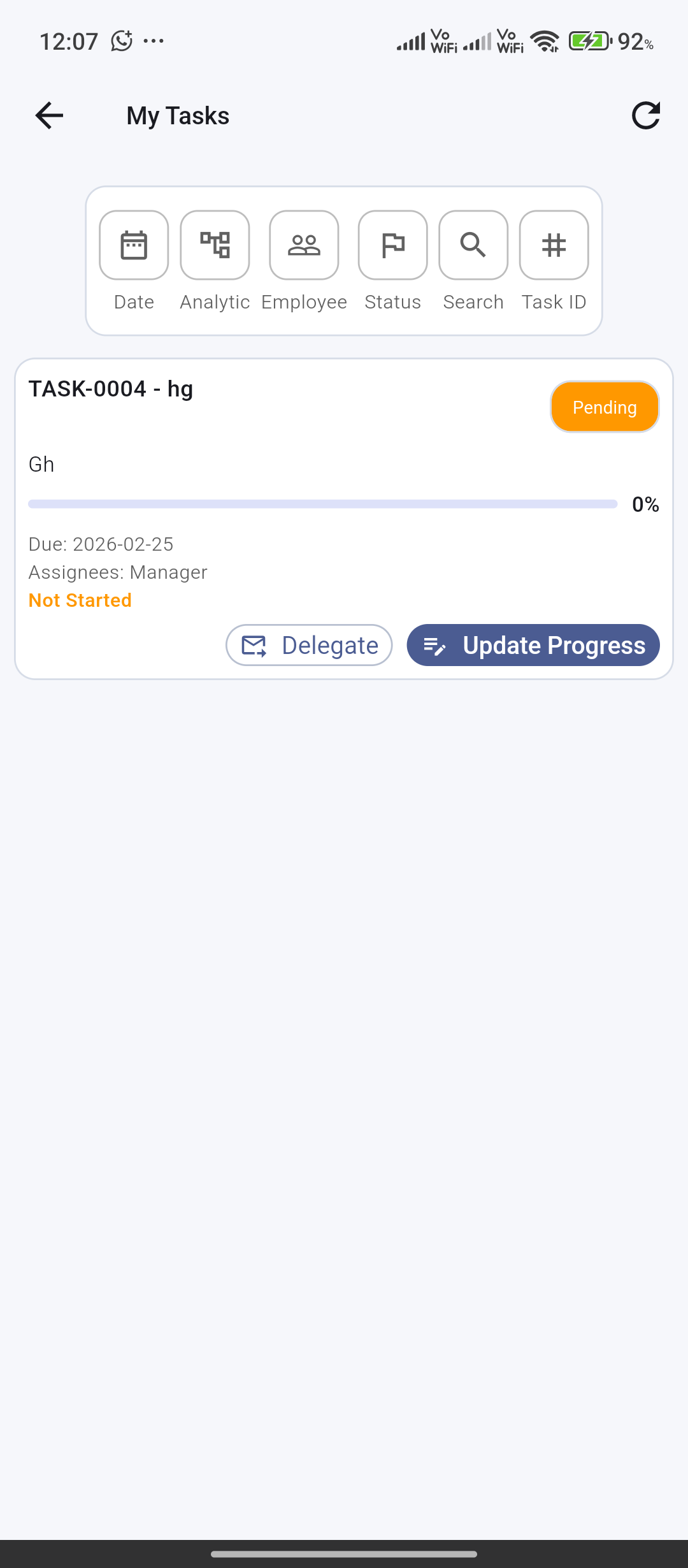This screenshot has height=1568, width=688.
Task: Open the Date filter
Action: (134, 245)
